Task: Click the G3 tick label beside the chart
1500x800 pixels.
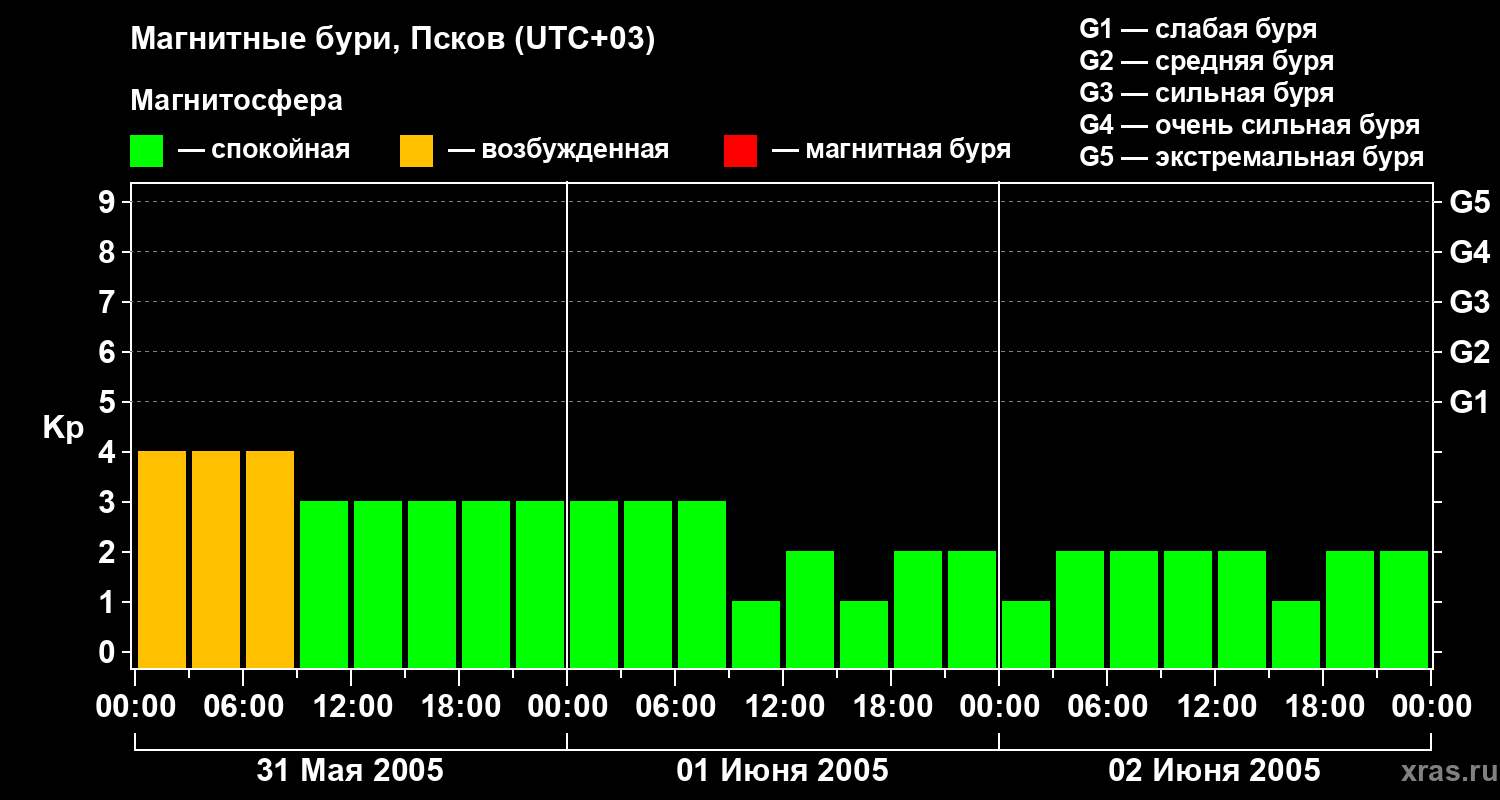Action: (x=1469, y=302)
